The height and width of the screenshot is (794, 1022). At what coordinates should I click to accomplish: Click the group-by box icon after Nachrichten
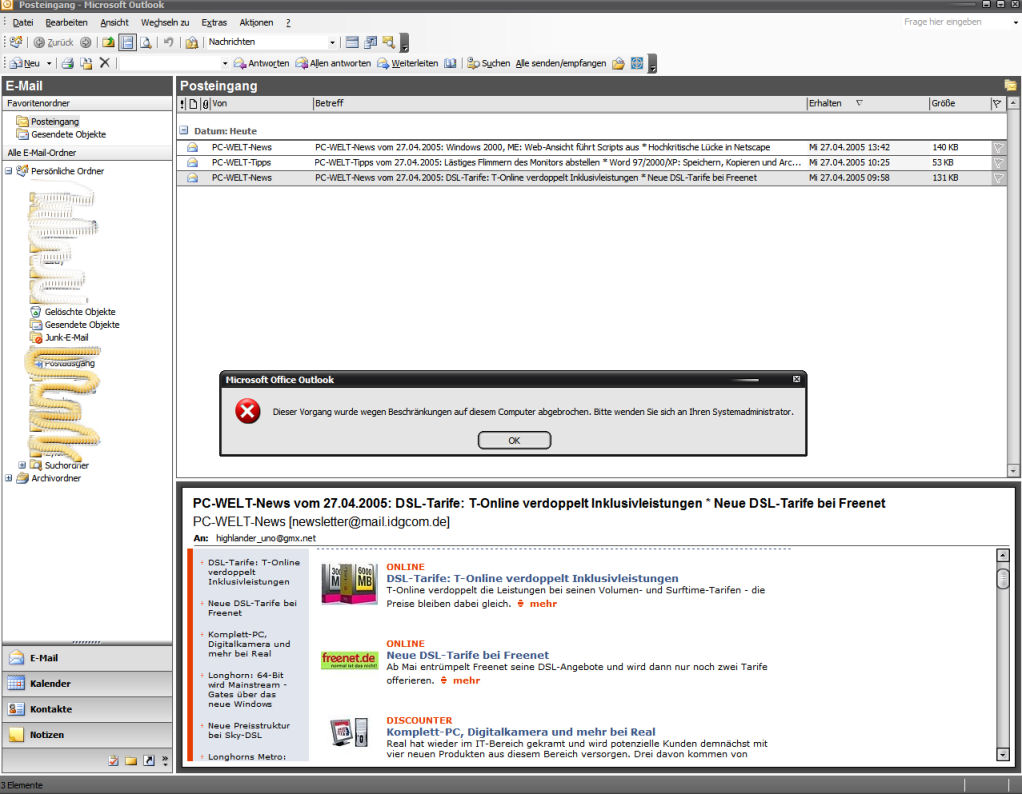352,42
